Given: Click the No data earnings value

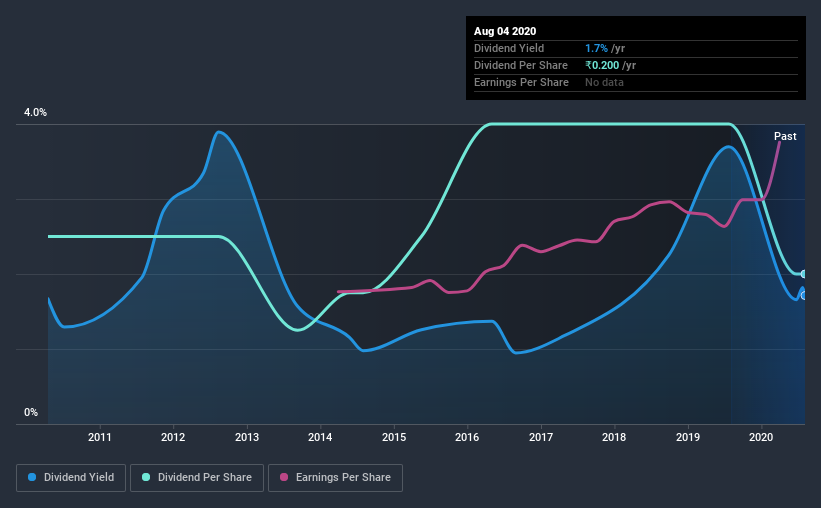Looking at the screenshot, I should [604, 82].
